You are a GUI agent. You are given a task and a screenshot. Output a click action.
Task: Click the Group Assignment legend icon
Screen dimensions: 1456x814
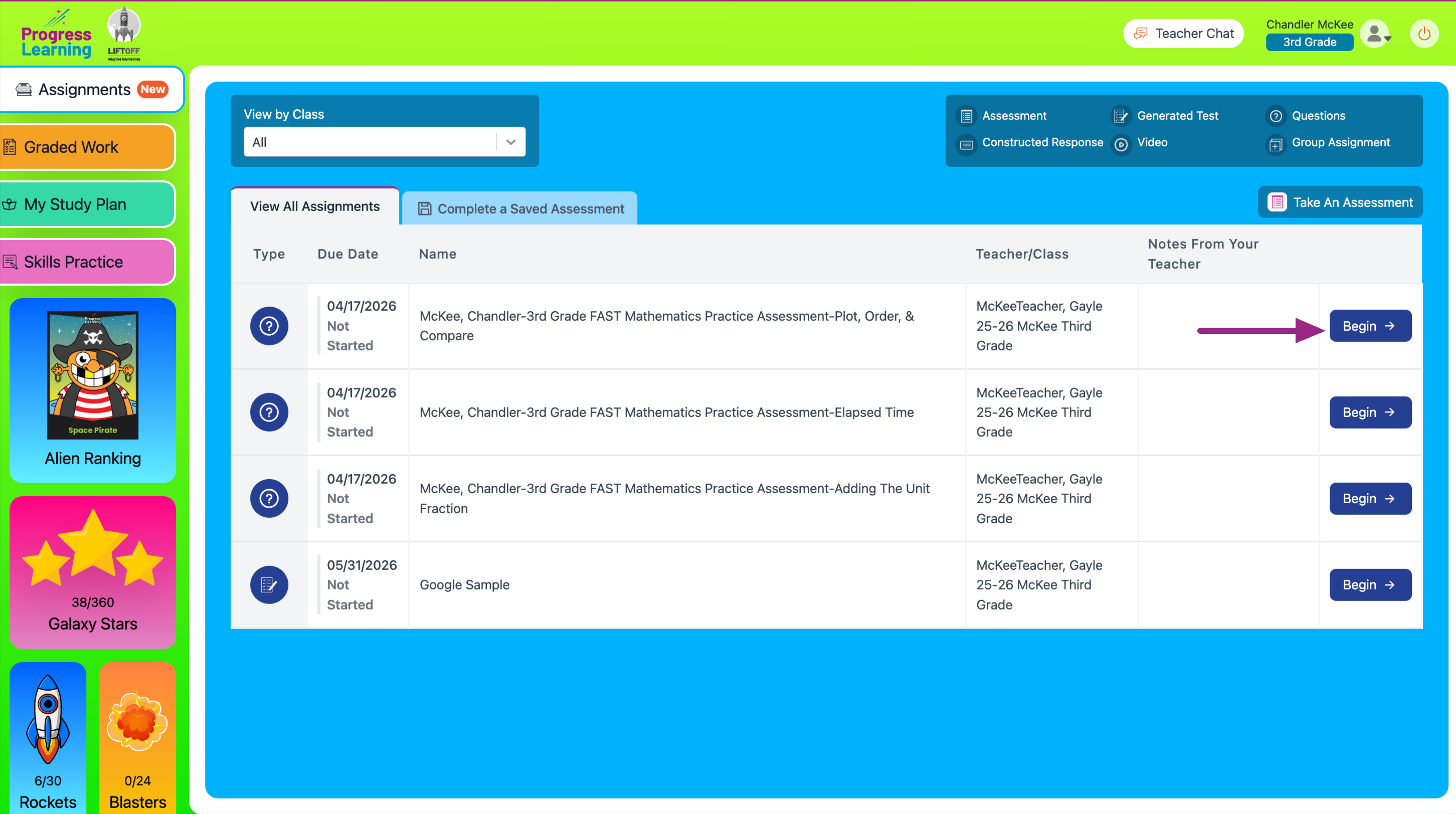click(1276, 145)
